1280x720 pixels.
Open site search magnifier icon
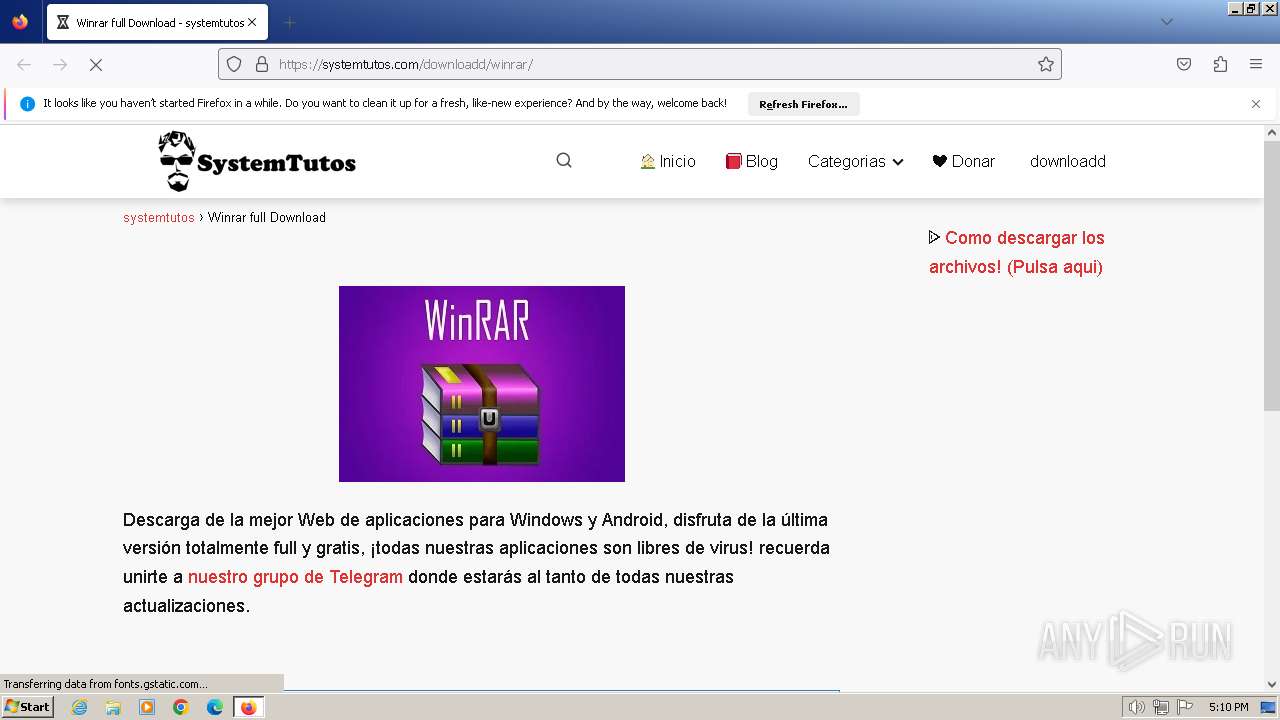(x=564, y=161)
